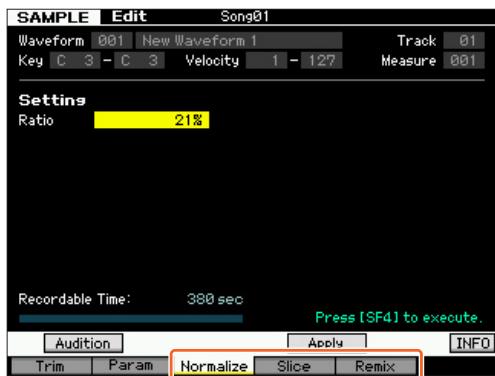The width and height of the screenshot is (495, 376).
Task: Switch to the Remix tab
Action: pyautogui.click(x=376, y=366)
